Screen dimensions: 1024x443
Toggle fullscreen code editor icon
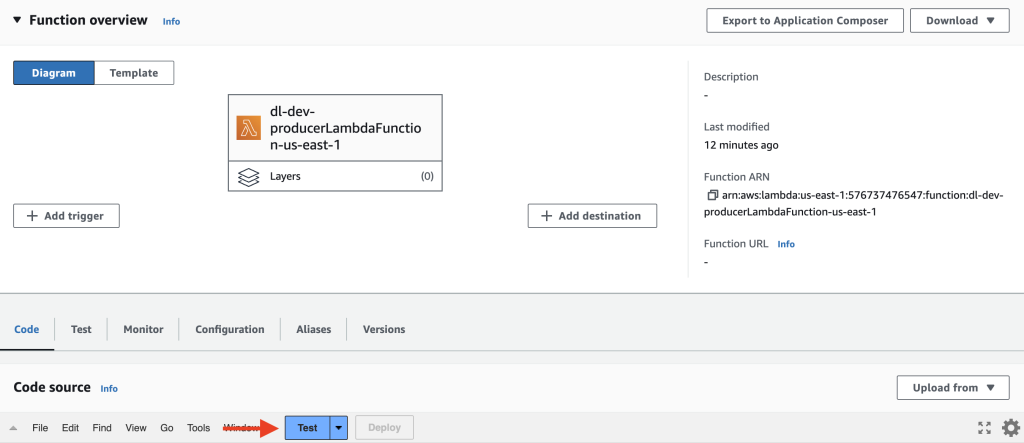coord(984,428)
